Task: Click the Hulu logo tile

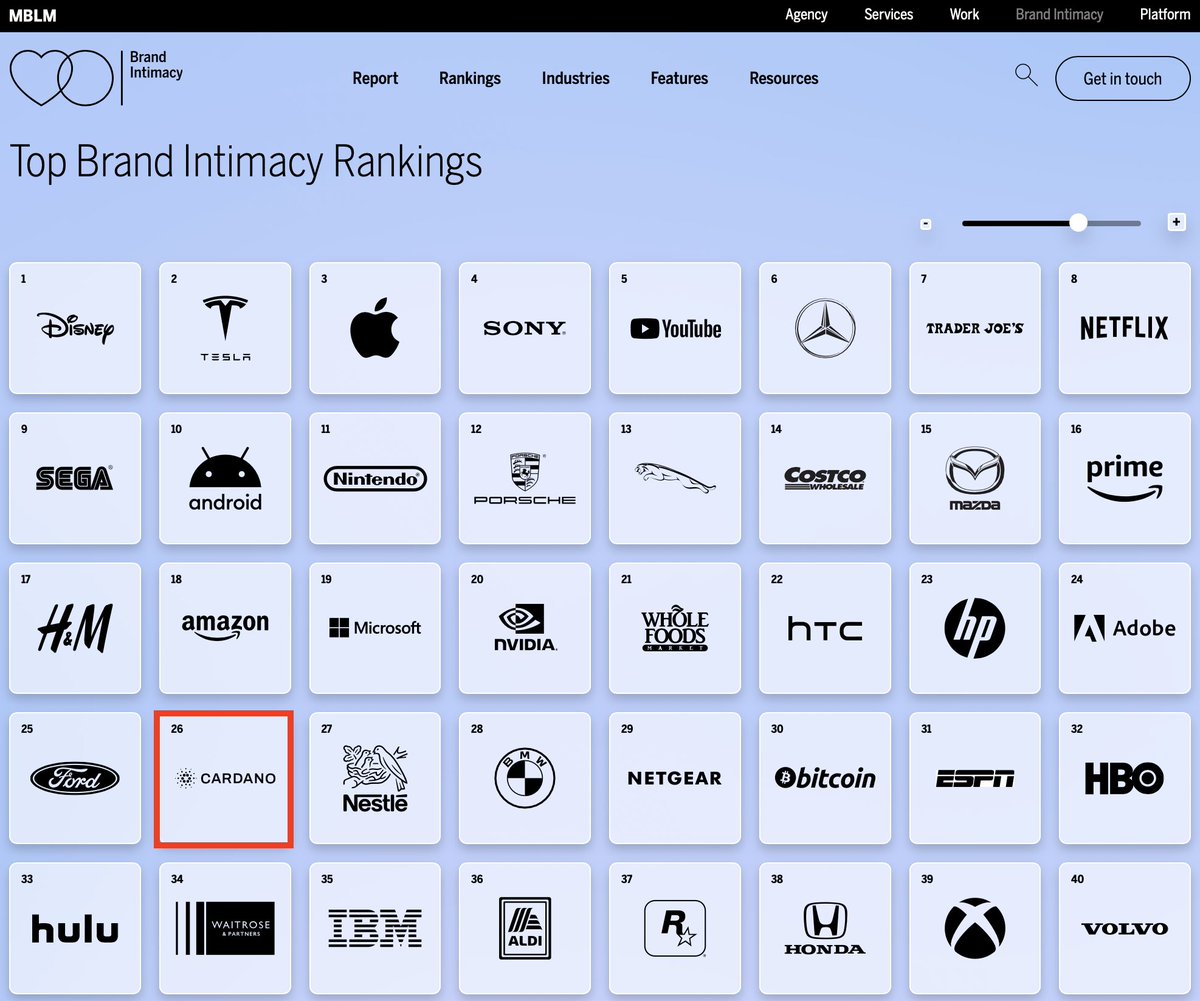Action: (x=75, y=928)
